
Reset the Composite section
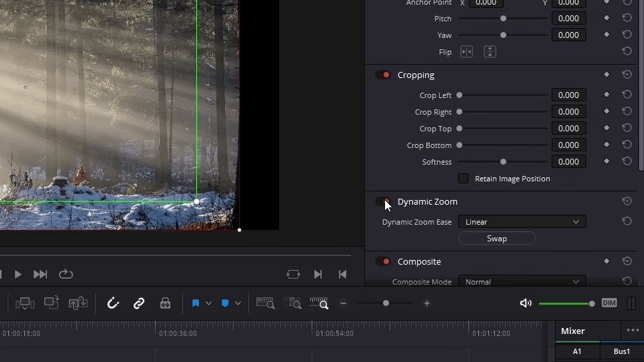point(627,261)
